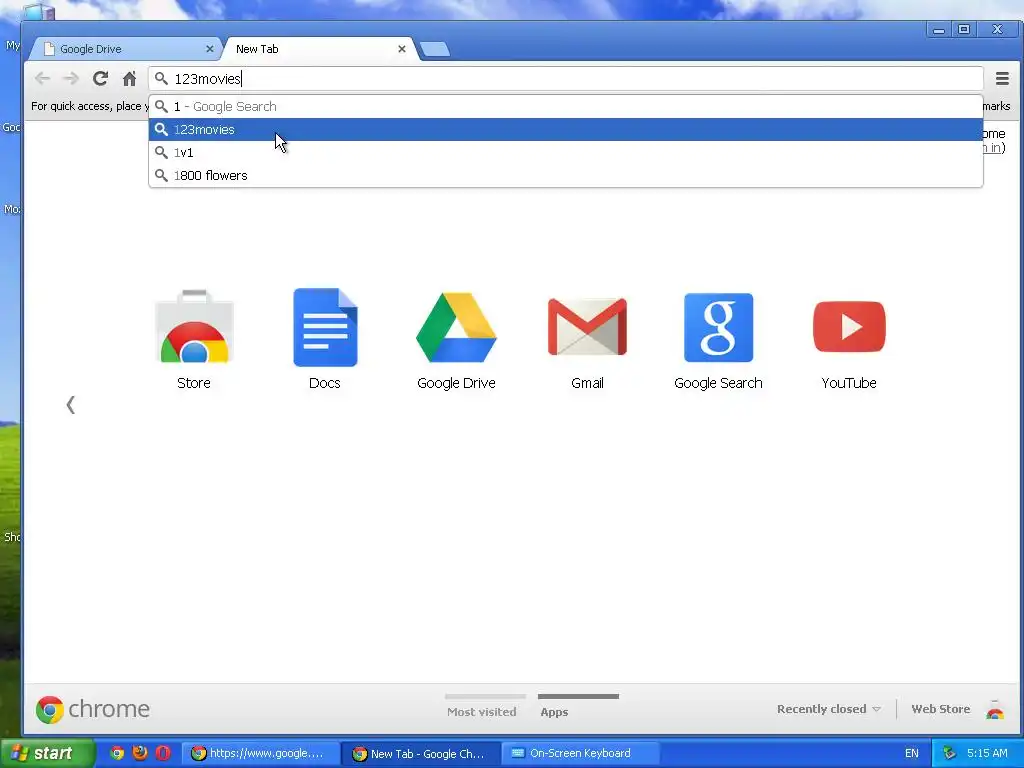Click the browser Back arrow
1024x768 pixels.
42,79
